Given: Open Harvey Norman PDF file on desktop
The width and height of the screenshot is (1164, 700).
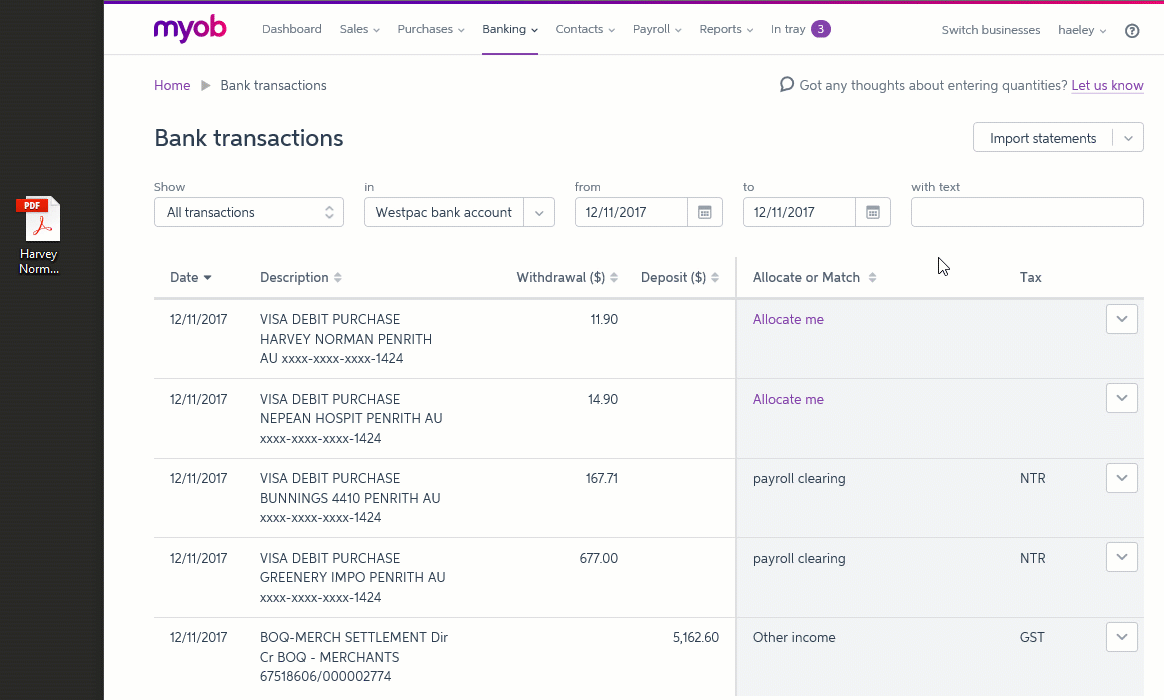Looking at the screenshot, I should [39, 222].
